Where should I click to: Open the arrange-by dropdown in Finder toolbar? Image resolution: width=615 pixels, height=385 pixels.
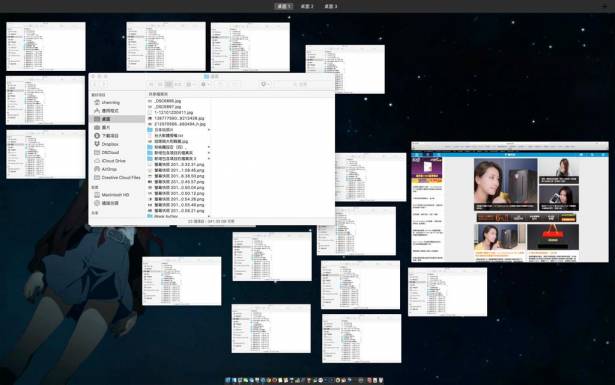191,84
